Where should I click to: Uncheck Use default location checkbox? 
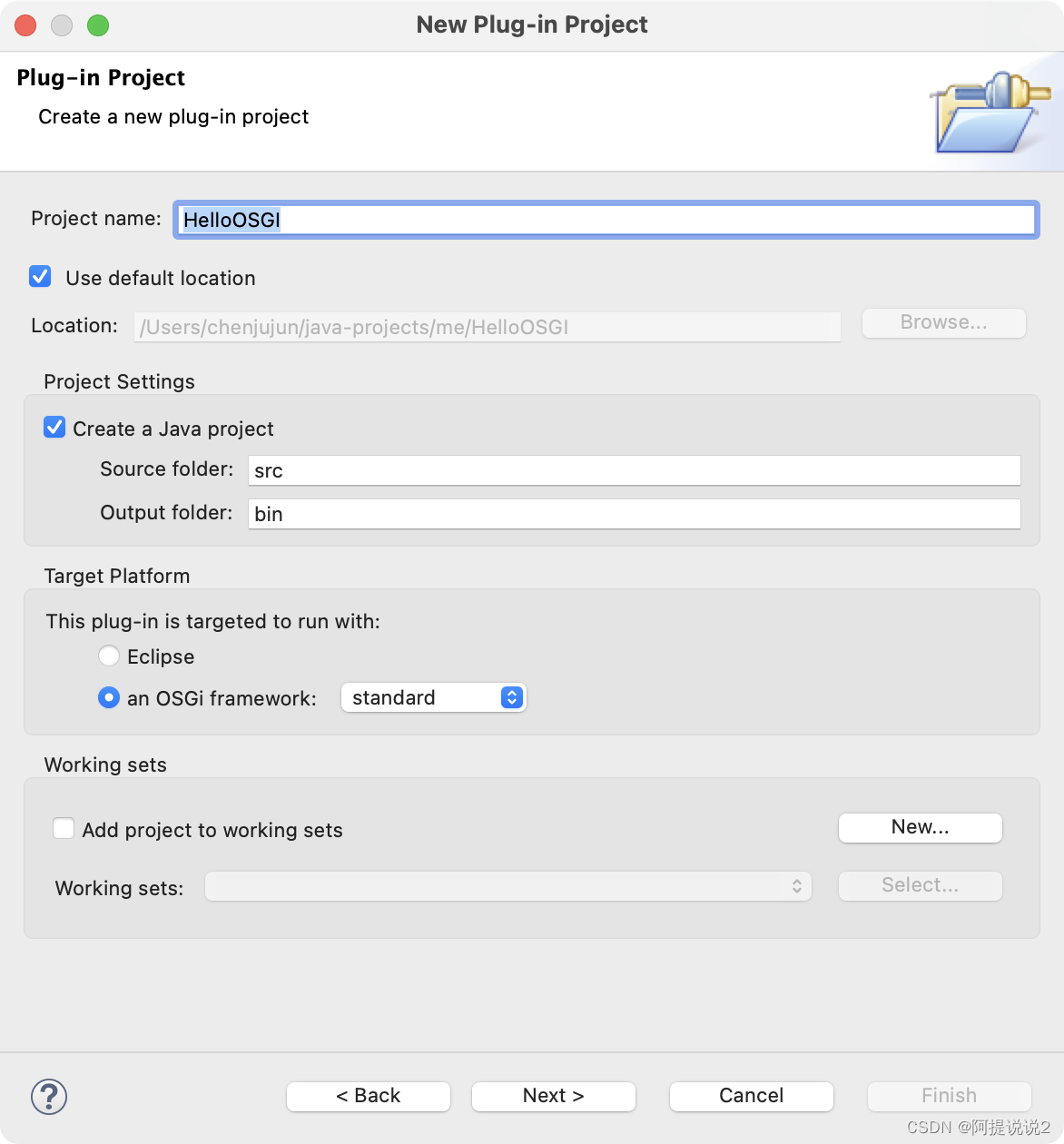[40, 277]
